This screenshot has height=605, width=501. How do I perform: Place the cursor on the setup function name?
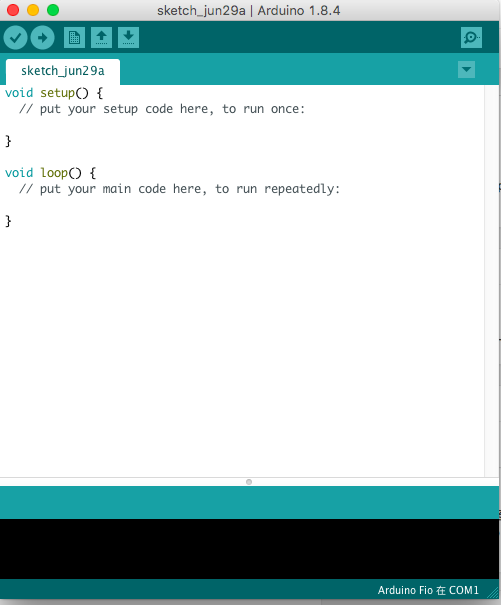[58, 93]
